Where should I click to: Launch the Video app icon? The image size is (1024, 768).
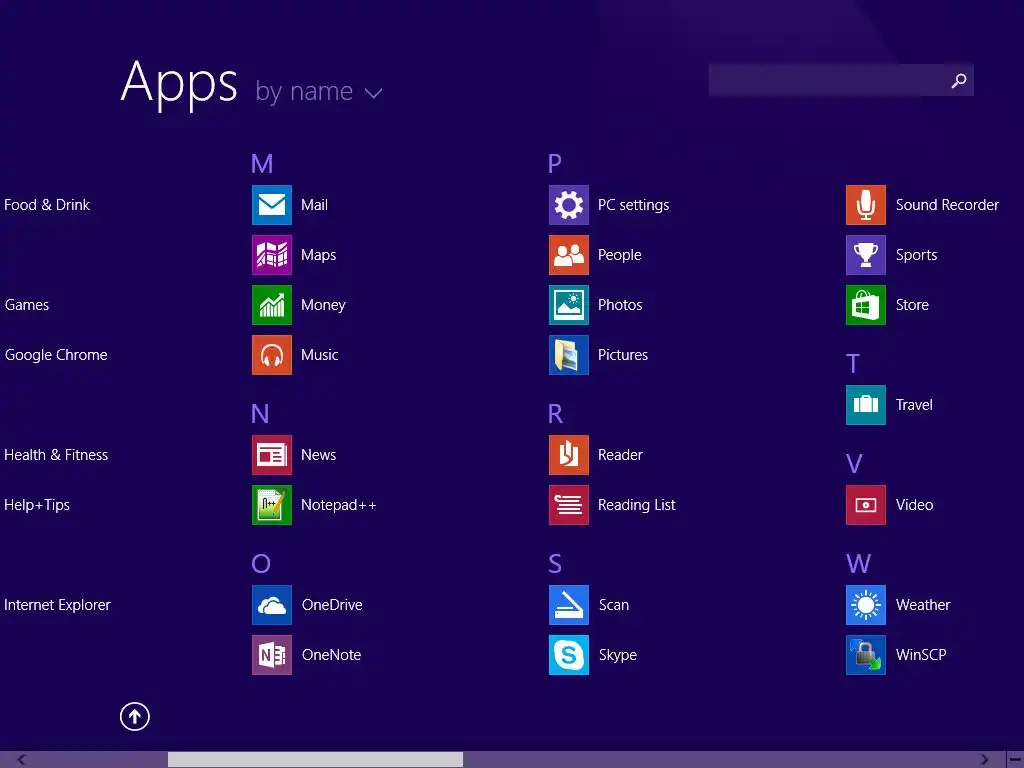coord(866,505)
